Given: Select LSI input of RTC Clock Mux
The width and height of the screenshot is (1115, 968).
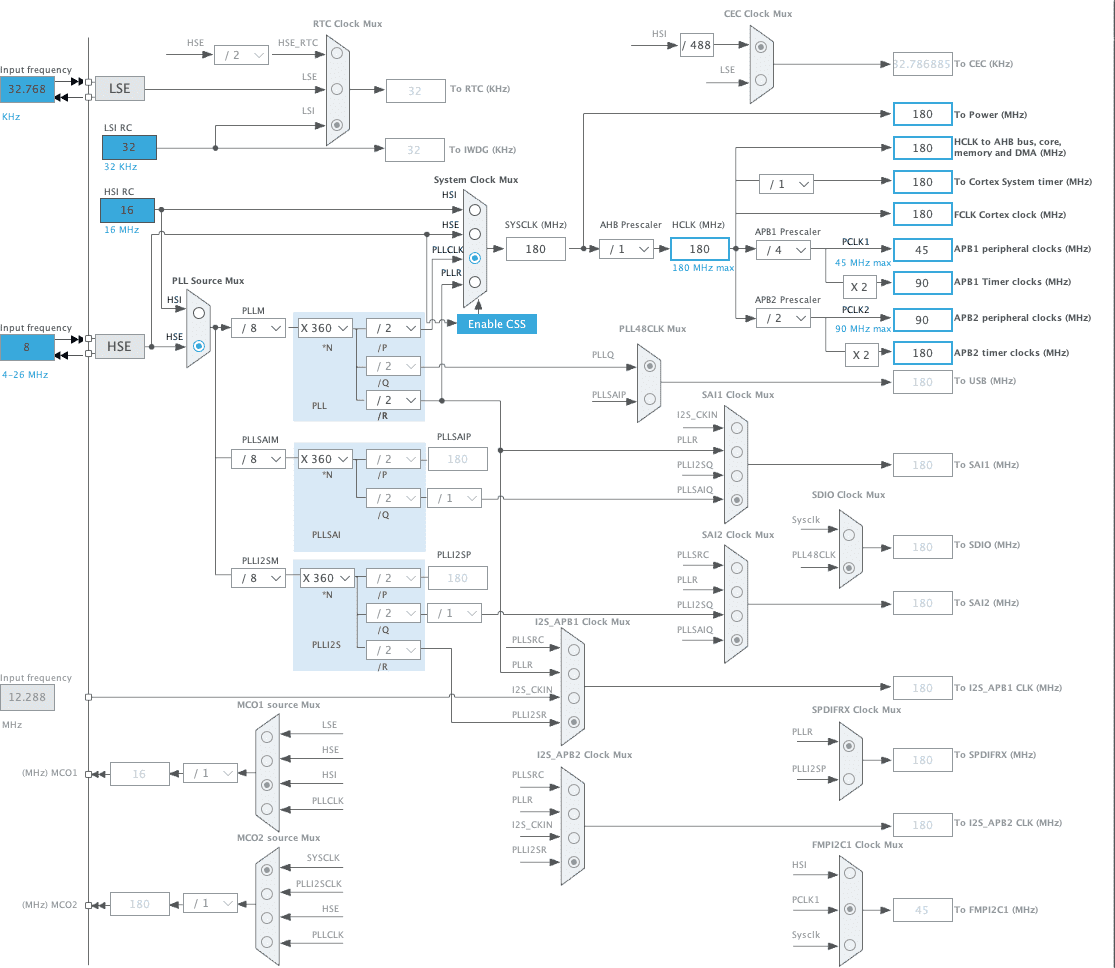Looking at the screenshot, I should 337,125.
